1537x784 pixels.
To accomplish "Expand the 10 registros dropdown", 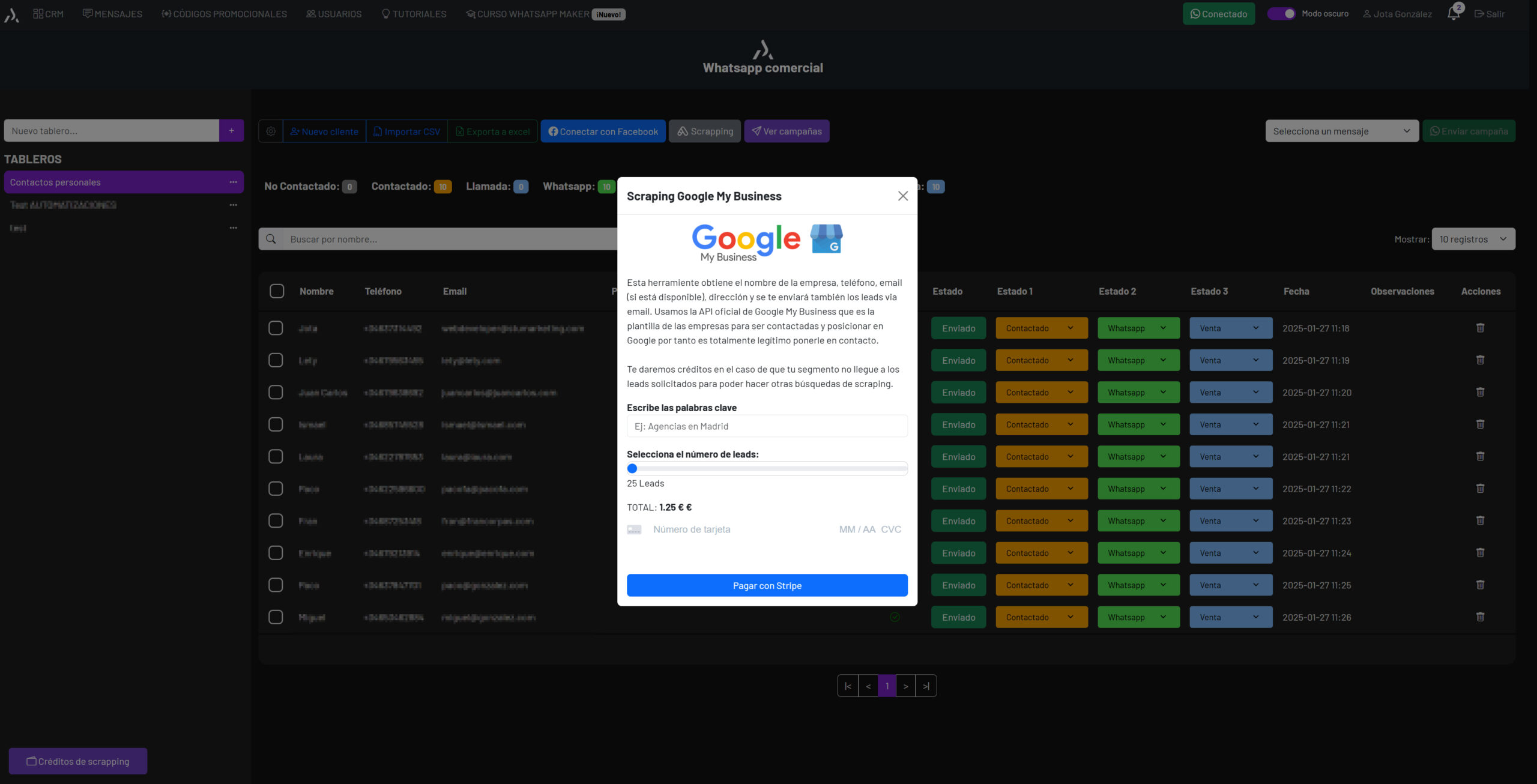I will coord(1473,239).
